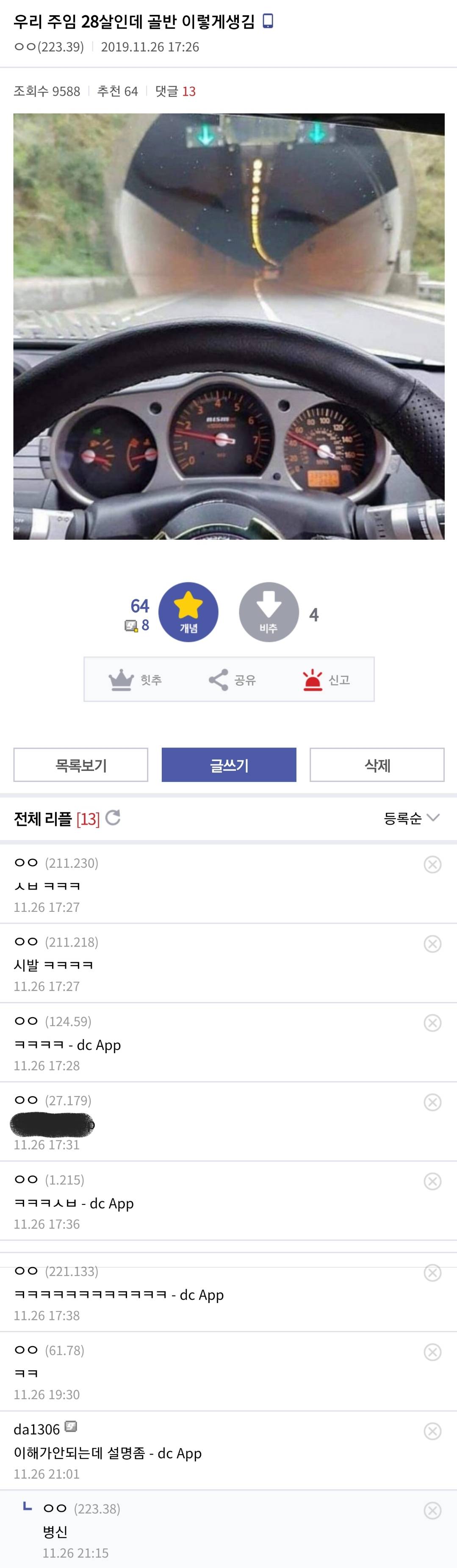457x1568 pixels.
Task: Click the gallog icon next to da1306
Action: (71, 1427)
